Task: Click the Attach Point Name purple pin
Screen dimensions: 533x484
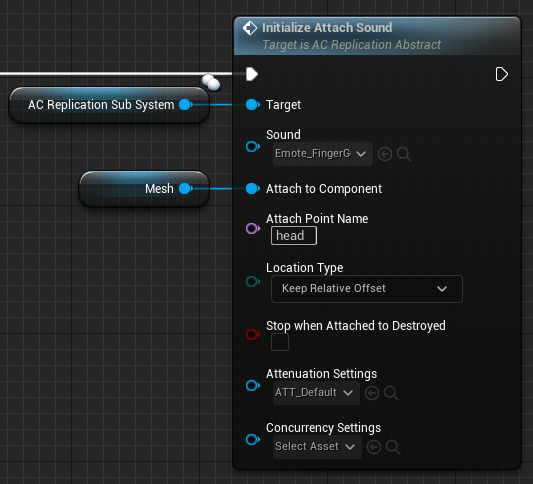Action: click(253, 228)
